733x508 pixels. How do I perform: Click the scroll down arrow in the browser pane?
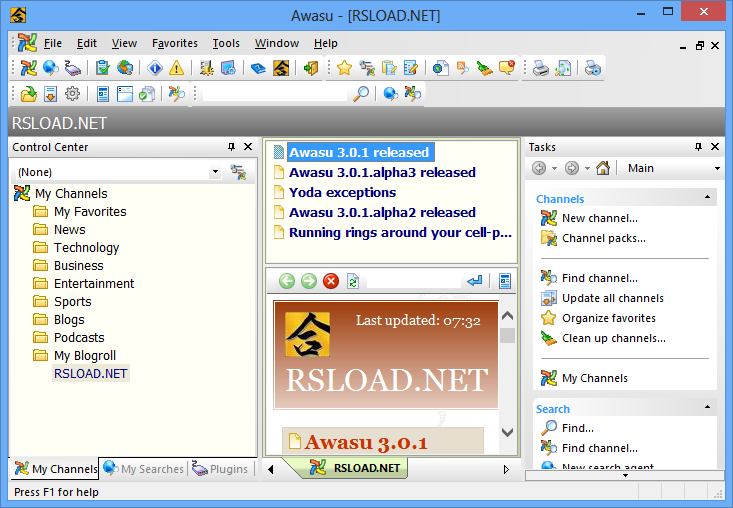(x=507, y=432)
